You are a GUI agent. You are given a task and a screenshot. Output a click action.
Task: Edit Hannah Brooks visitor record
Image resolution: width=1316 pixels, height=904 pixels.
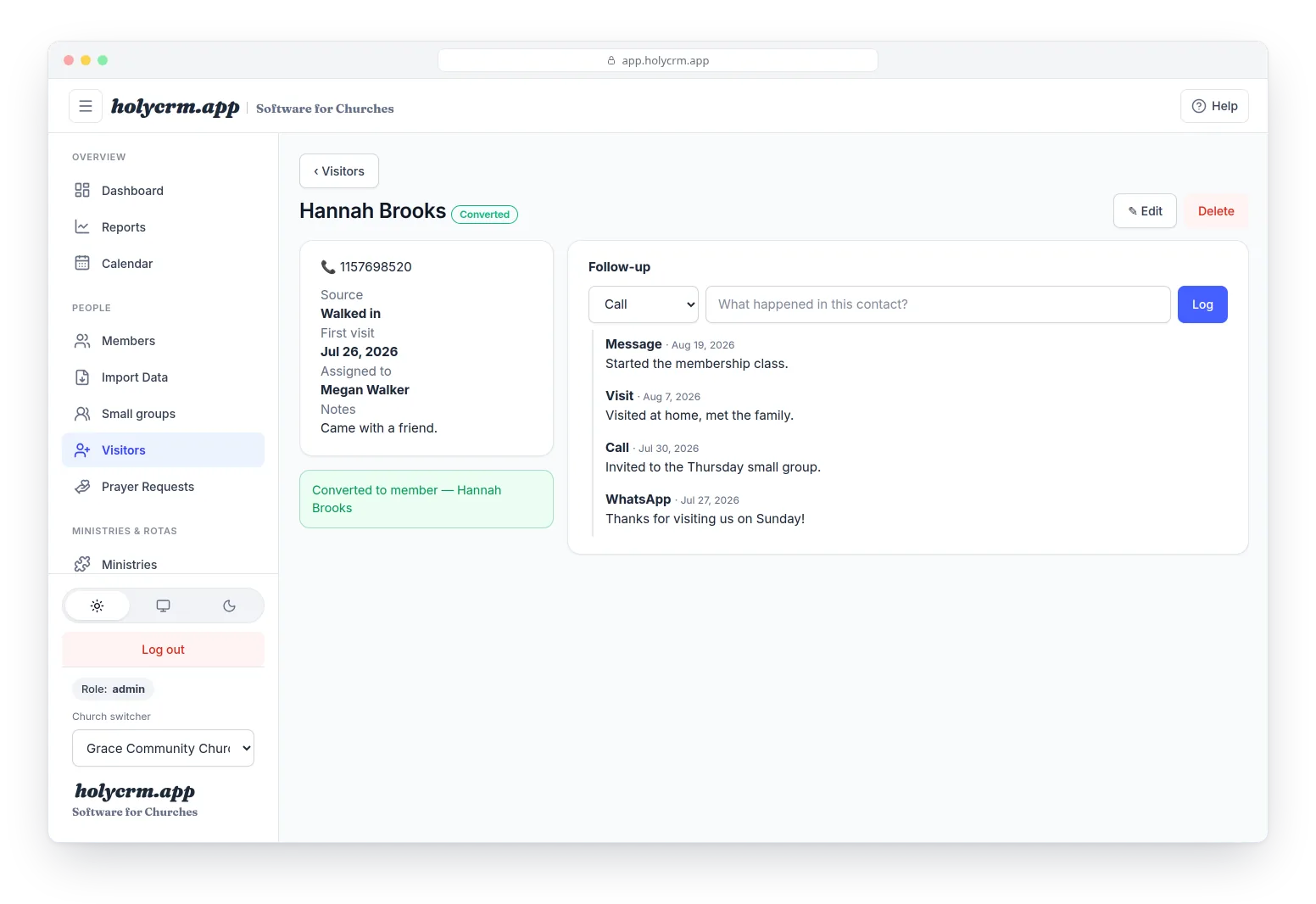[x=1145, y=211]
